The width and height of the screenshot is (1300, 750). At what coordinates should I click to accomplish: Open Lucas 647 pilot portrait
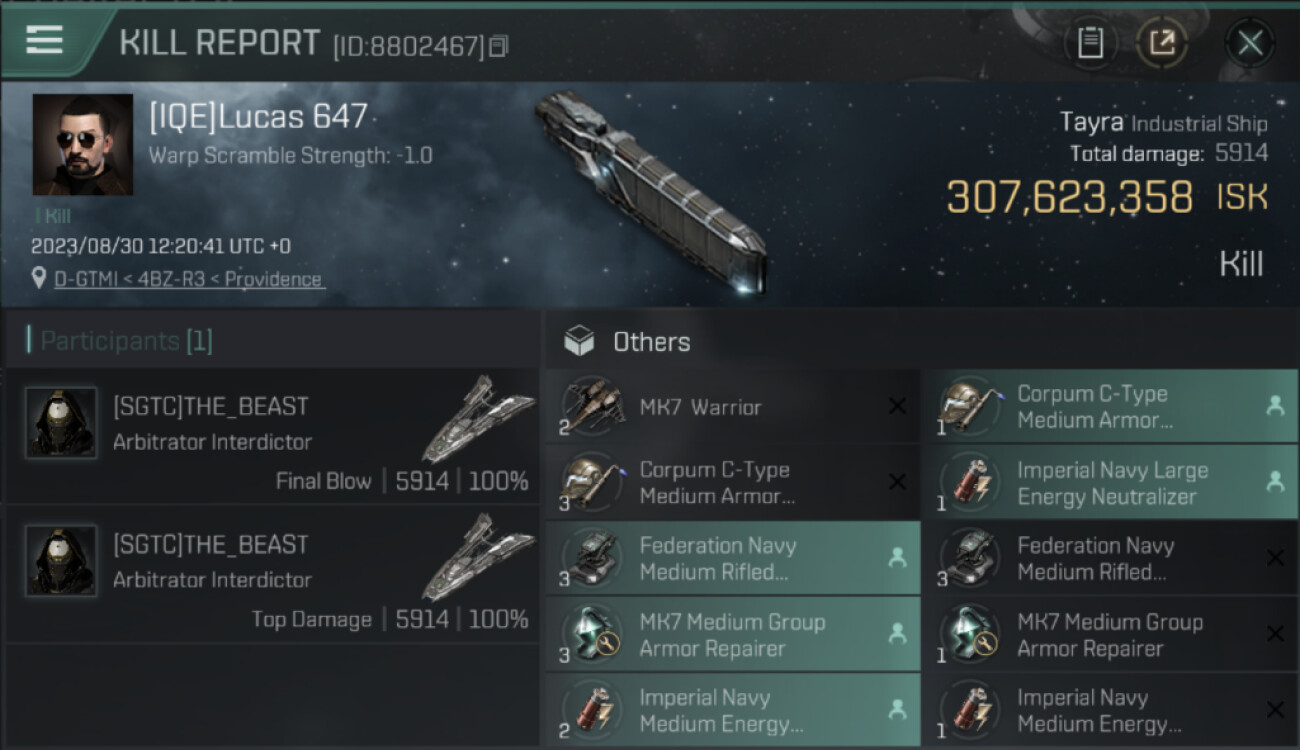click(x=83, y=144)
